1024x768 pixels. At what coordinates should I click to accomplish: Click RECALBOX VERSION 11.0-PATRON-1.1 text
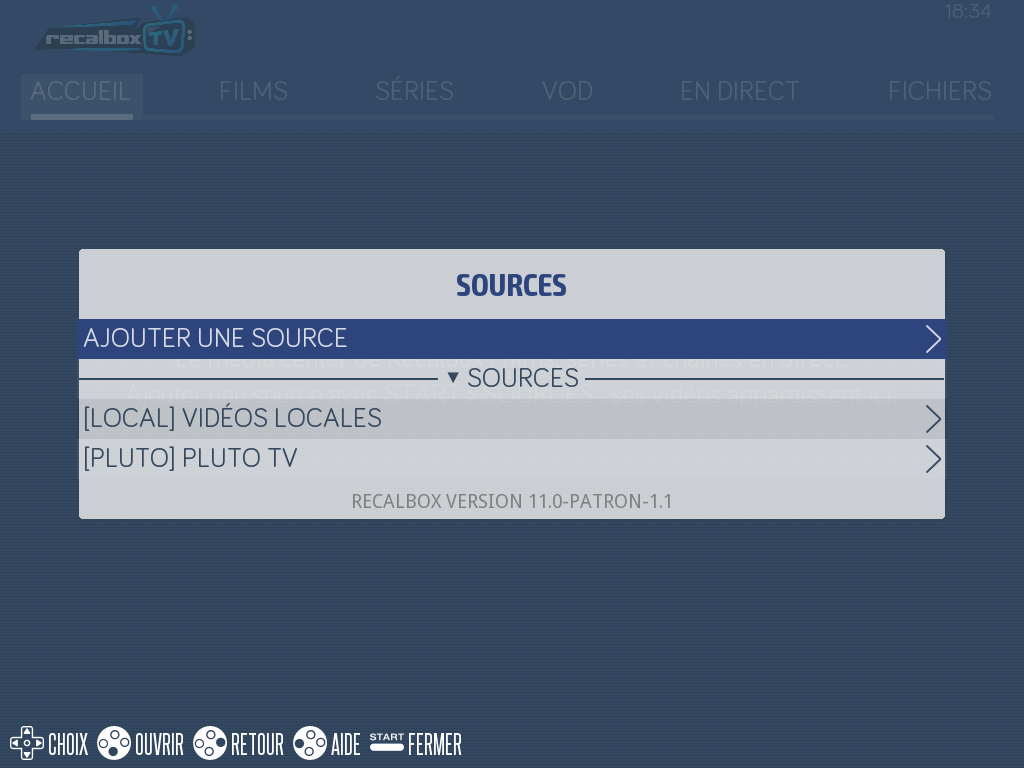tap(511, 501)
